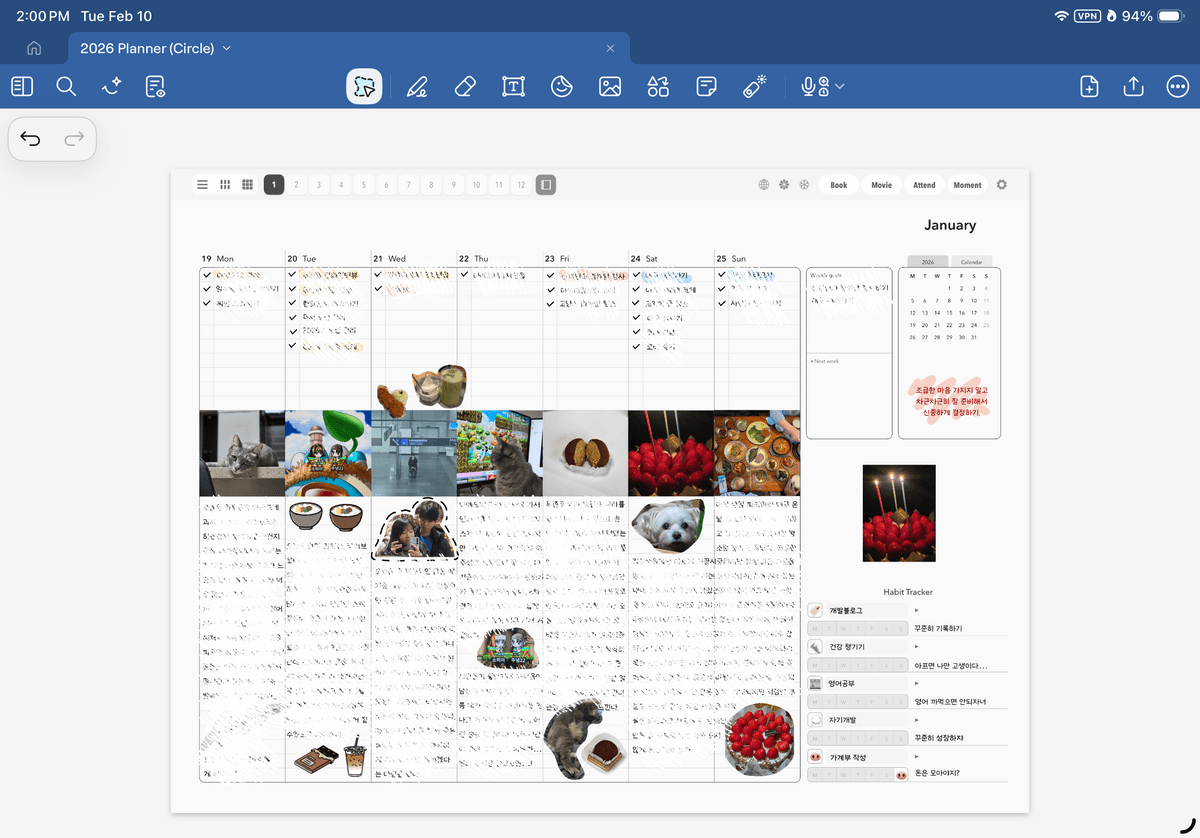Open the Shapes tool

click(658, 87)
